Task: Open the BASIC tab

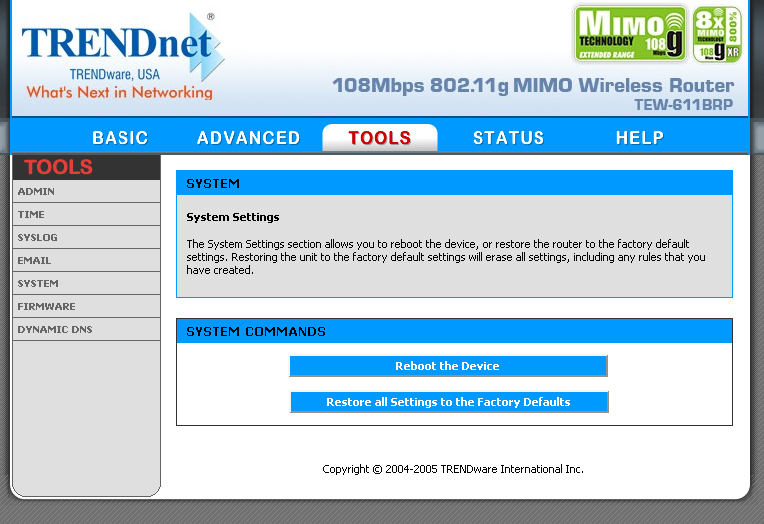Action: pyautogui.click(x=120, y=138)
